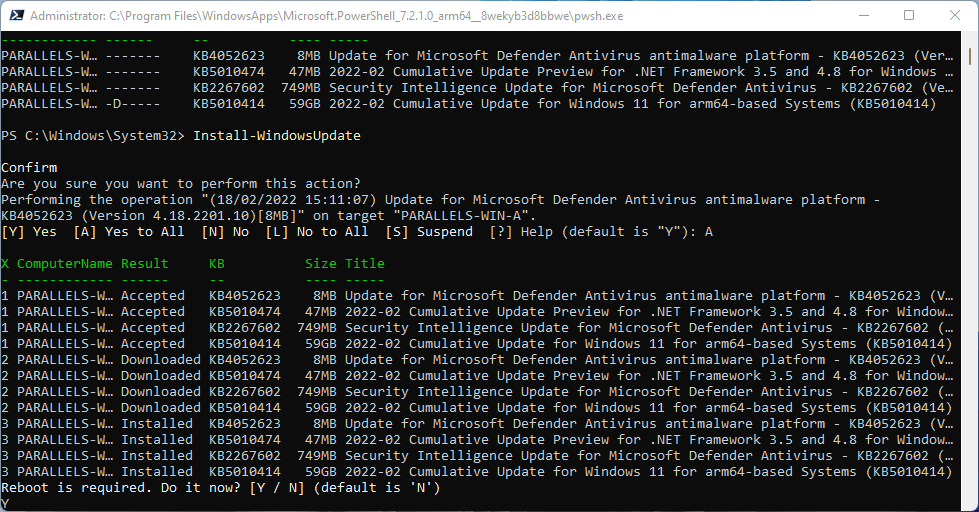Click the Result column header
Viewport: 979px width, 512px height.
pyautogui.click(x=144, y=263)
